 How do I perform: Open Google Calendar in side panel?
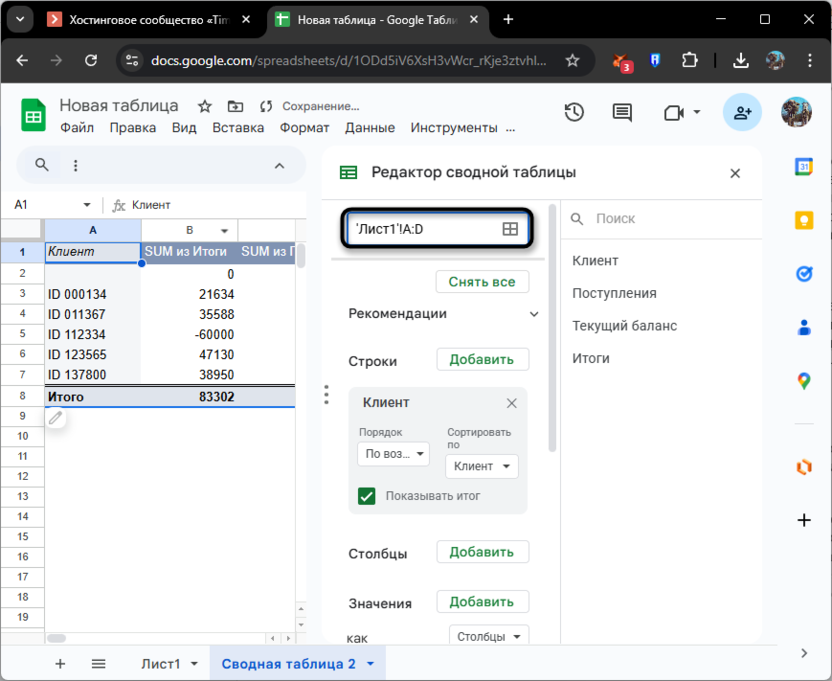[x=803, y=167]
